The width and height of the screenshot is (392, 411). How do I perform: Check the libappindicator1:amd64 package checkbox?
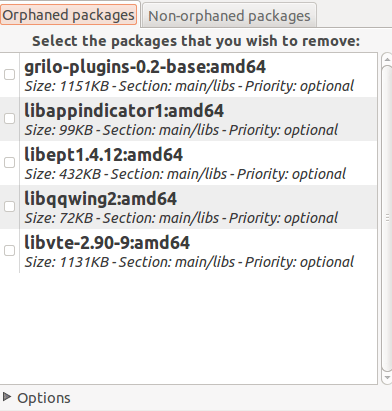tap(9, 118)
